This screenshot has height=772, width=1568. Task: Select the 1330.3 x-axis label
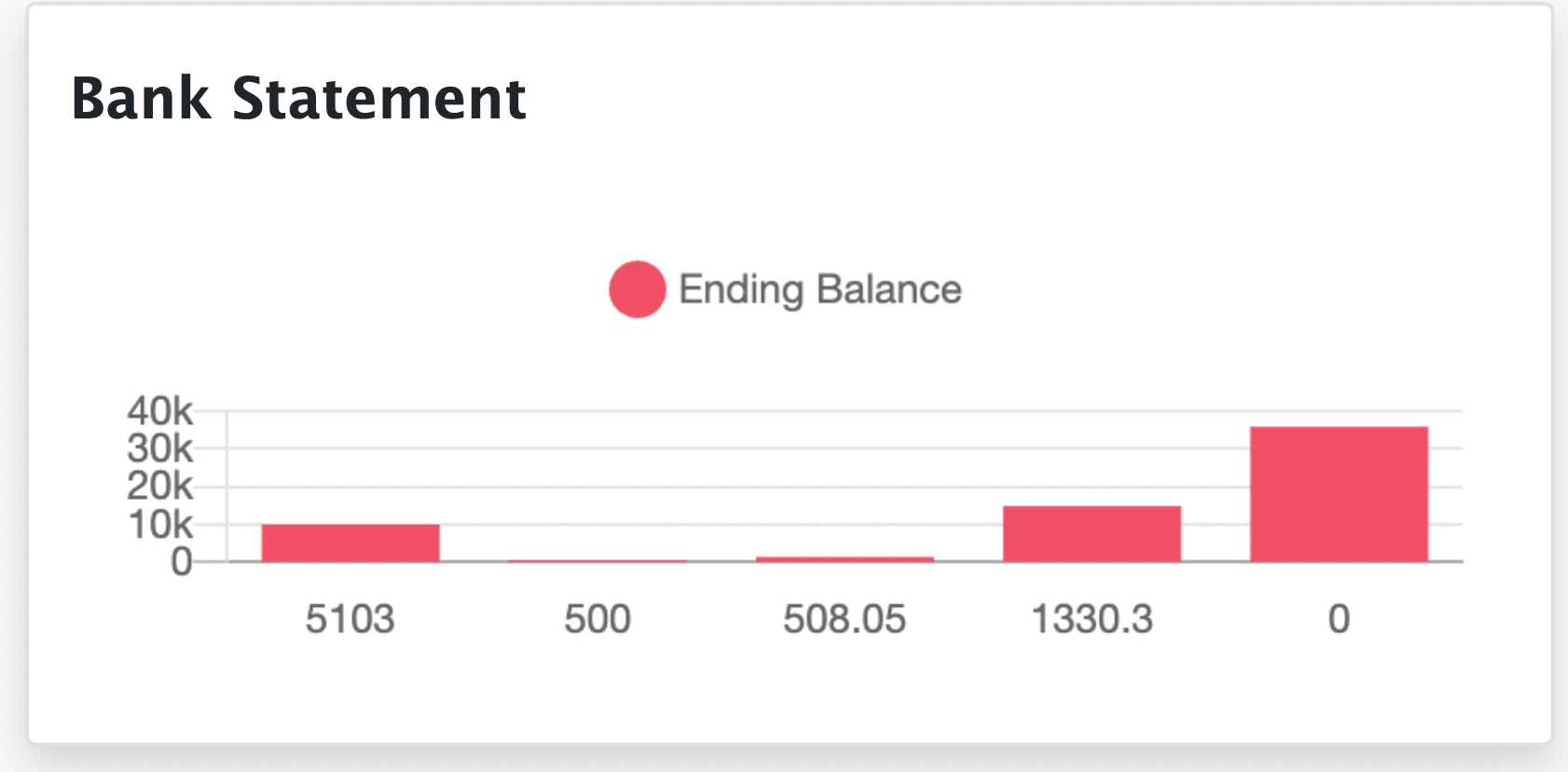(1092, 619)
